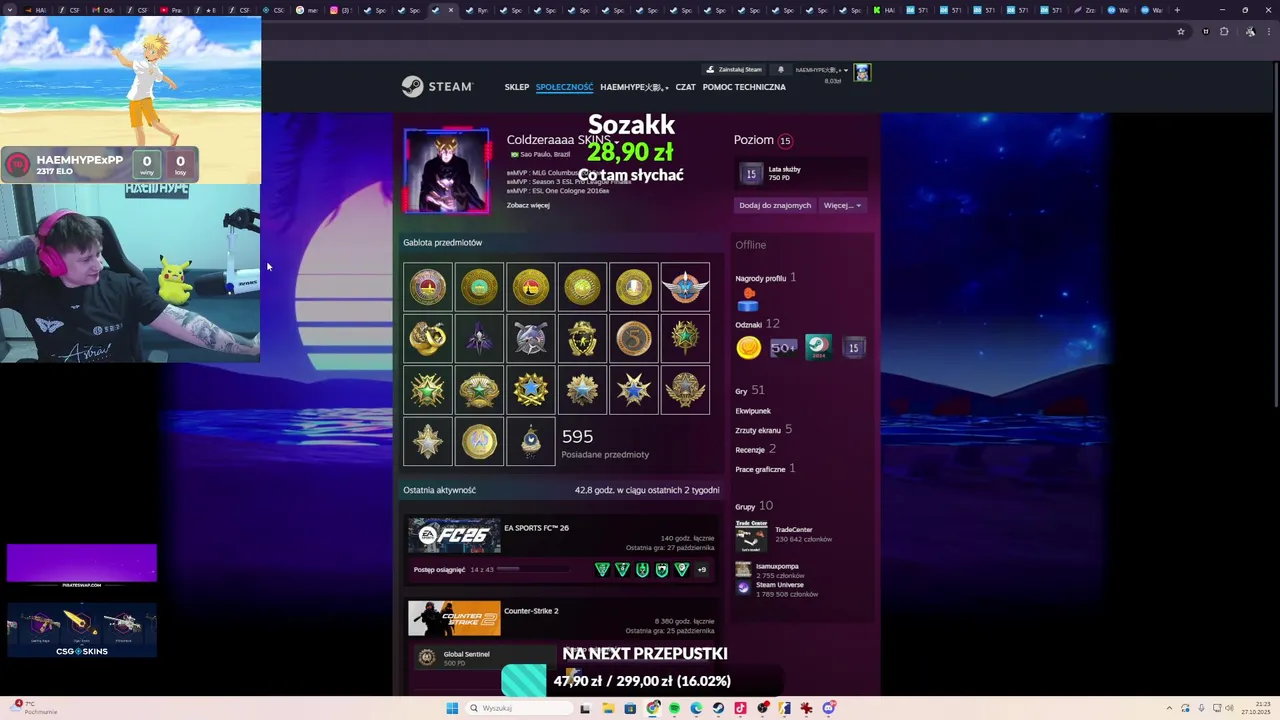1280x720 pixels.
Task: Open the SKLEP store menu
Action: tap(517, 87)
